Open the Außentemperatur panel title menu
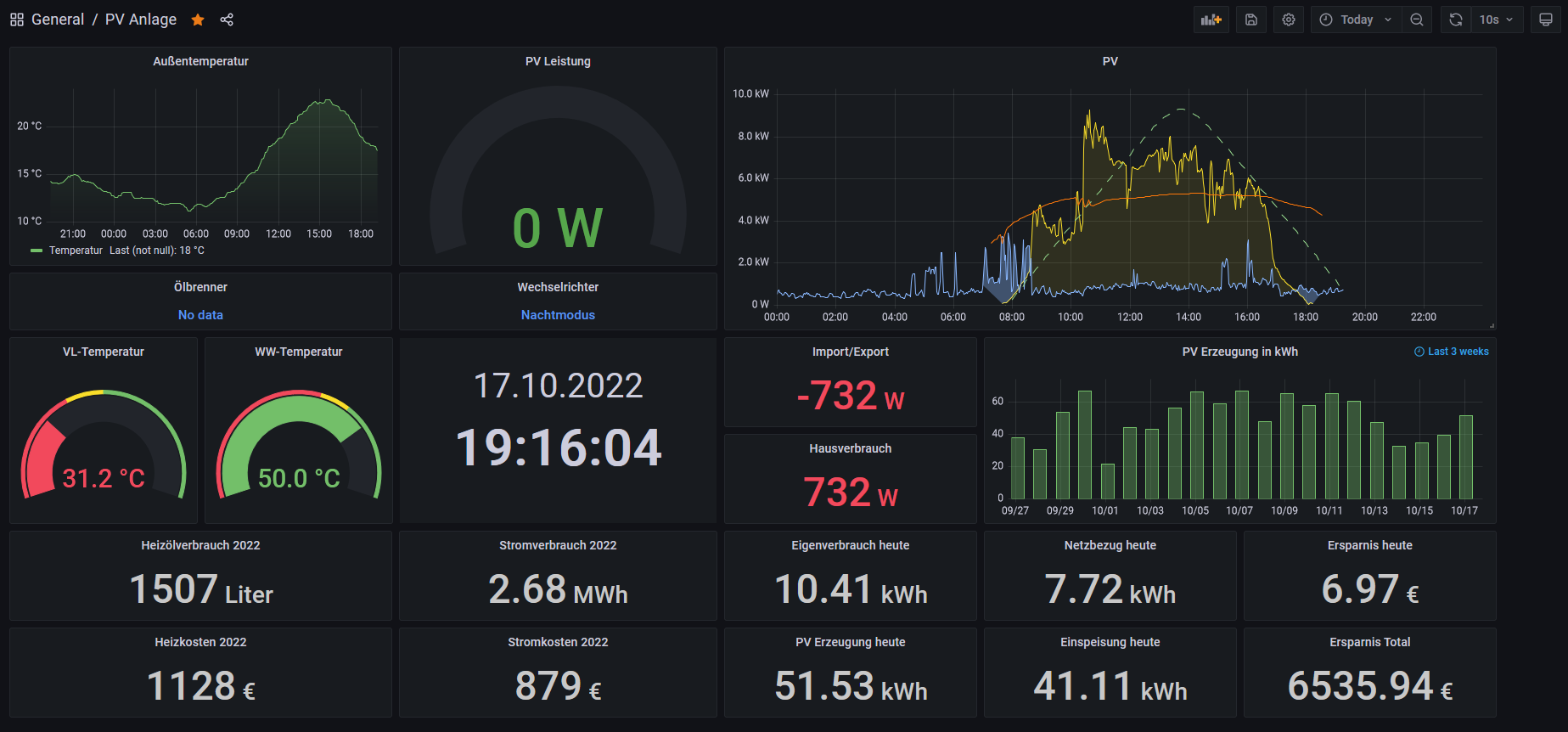1568x732 pixels. 200,61
